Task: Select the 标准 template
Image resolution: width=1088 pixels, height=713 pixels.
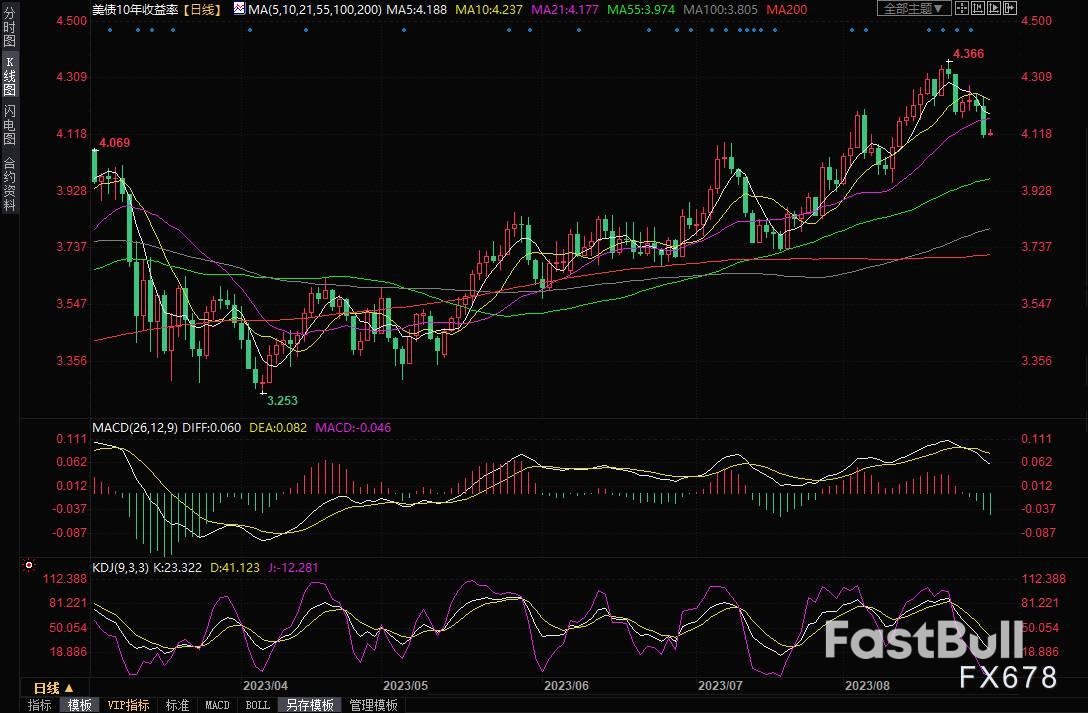Action: coord(177,705)
